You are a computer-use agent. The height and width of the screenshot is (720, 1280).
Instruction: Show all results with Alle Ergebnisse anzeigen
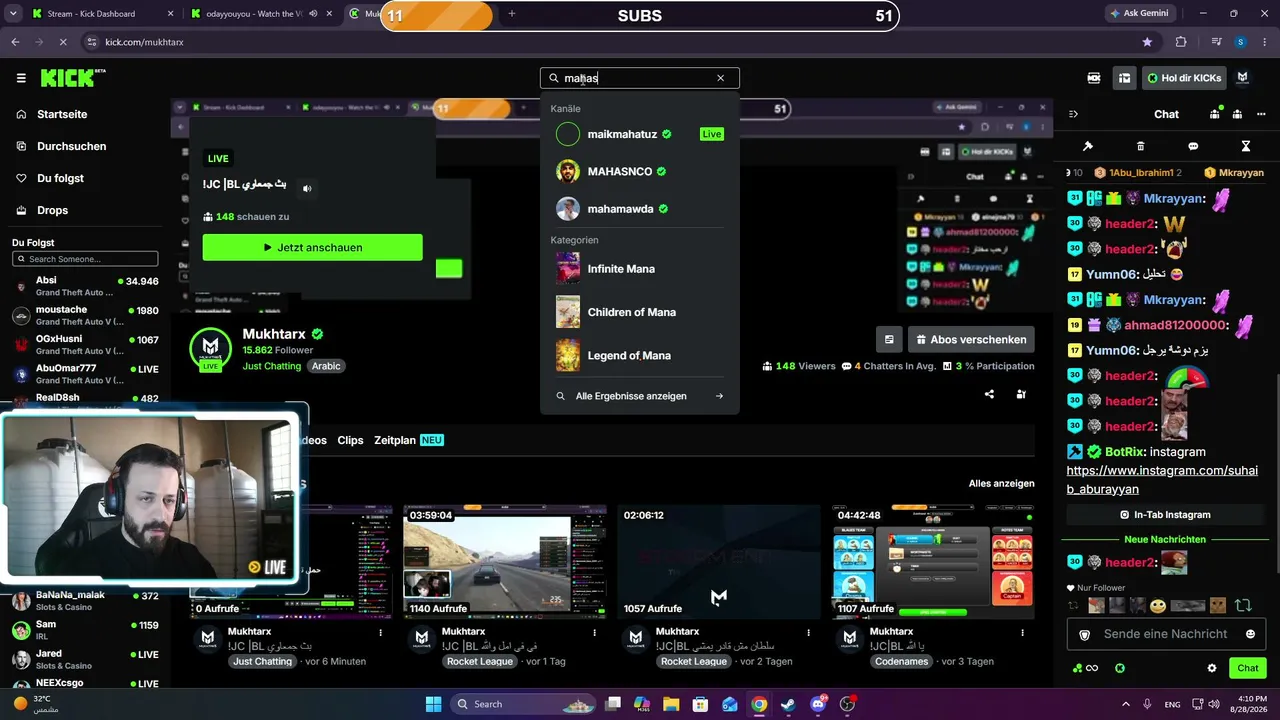(x=640, y=396)
